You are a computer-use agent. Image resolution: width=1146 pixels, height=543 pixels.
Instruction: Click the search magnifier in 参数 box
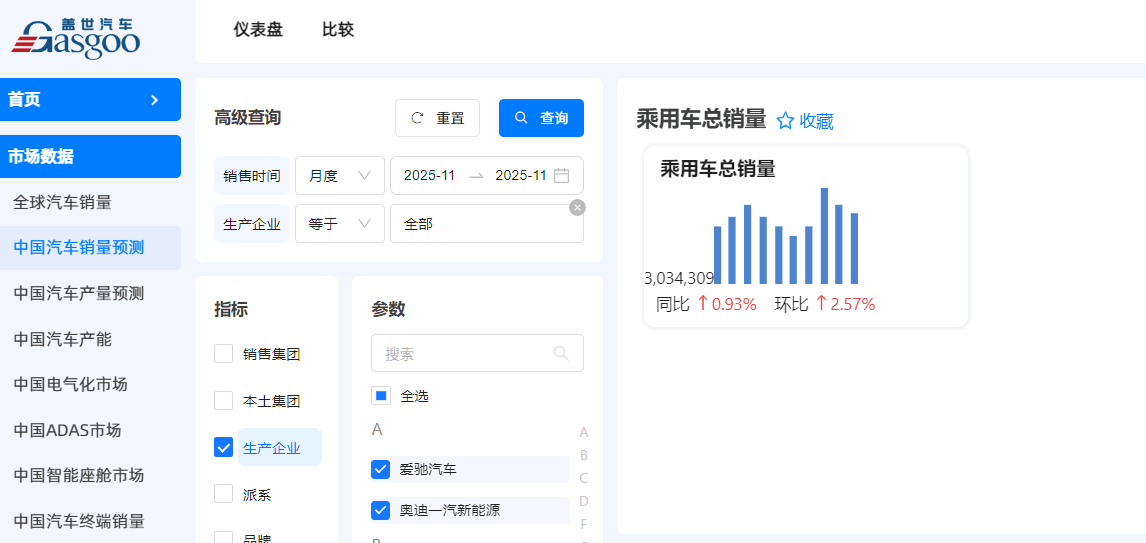pyautogui.click(x=561, y=353)
